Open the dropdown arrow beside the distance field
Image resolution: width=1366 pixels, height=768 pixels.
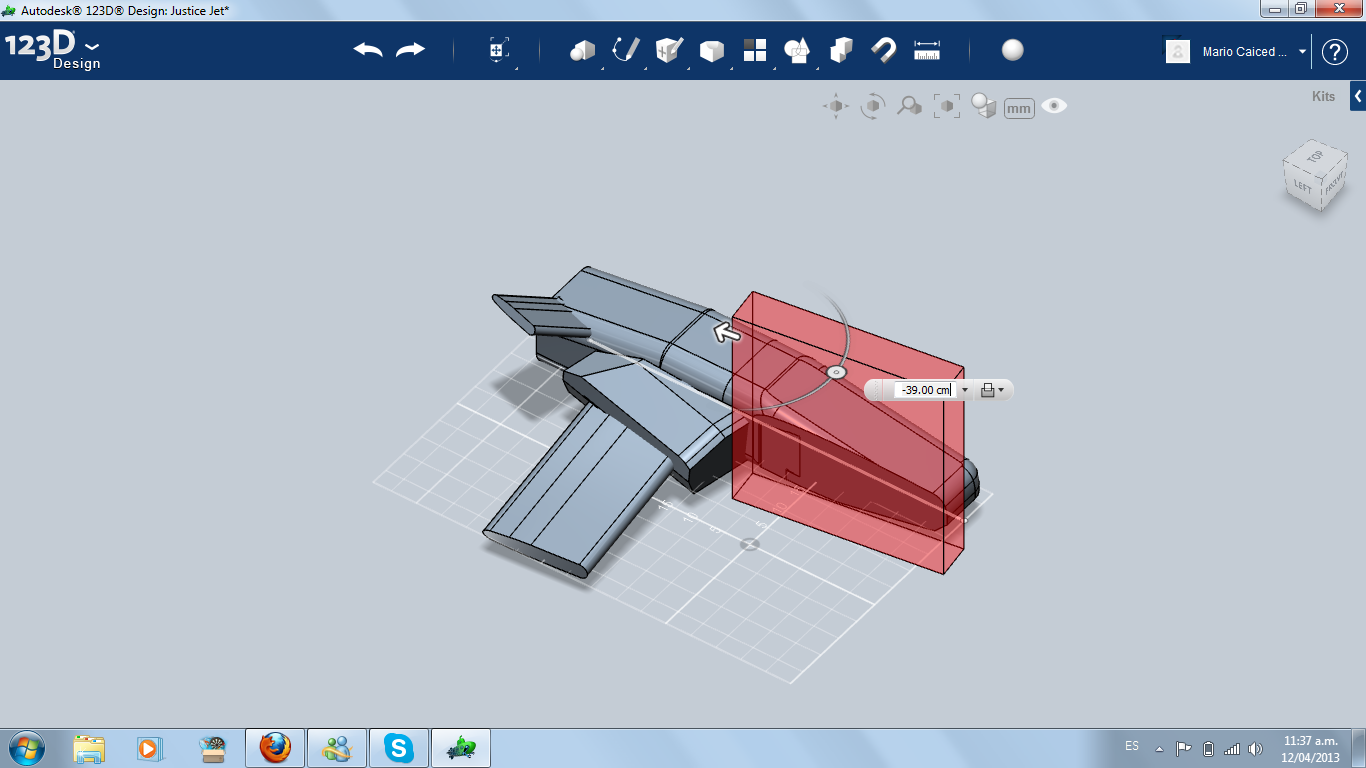click(965, 390)
